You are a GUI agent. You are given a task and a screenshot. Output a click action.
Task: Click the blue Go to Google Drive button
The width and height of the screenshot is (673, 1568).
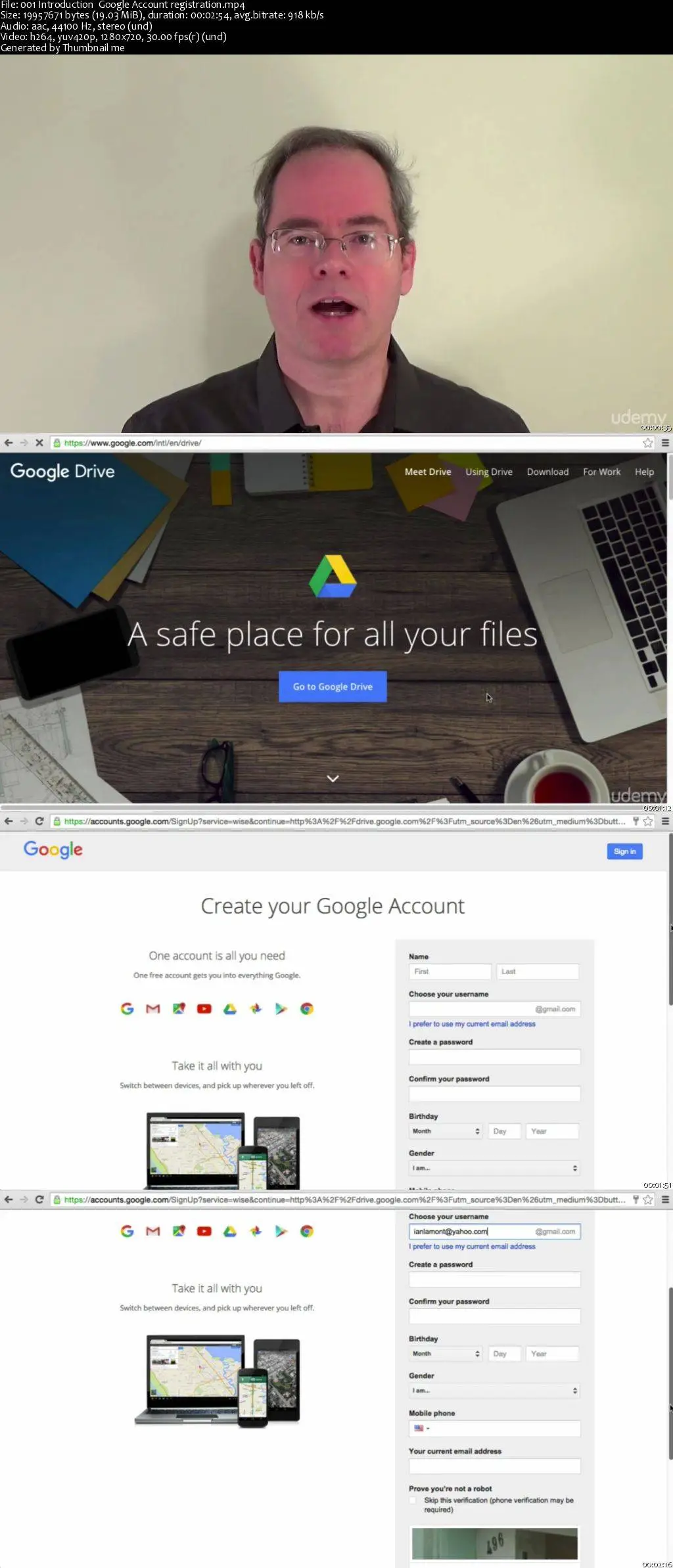333,686
